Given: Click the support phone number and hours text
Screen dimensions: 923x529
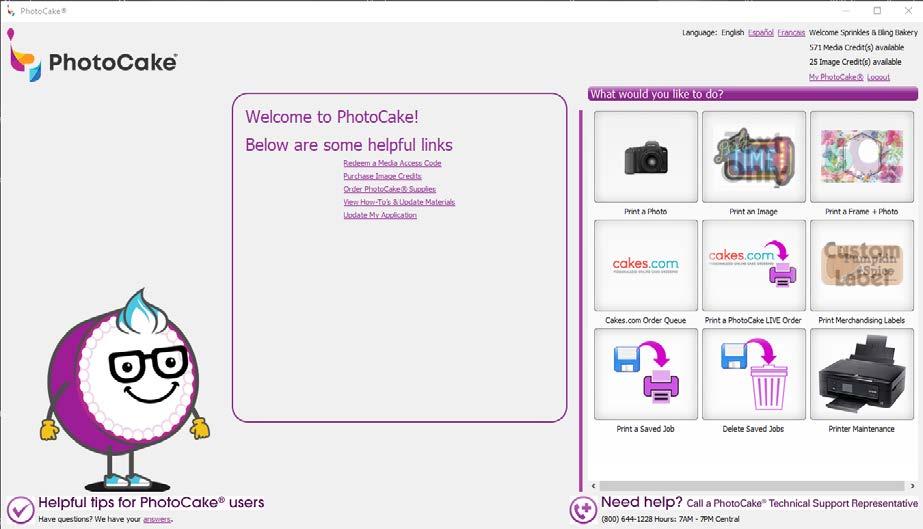Looking at the screenshot, I should [670, 519].
